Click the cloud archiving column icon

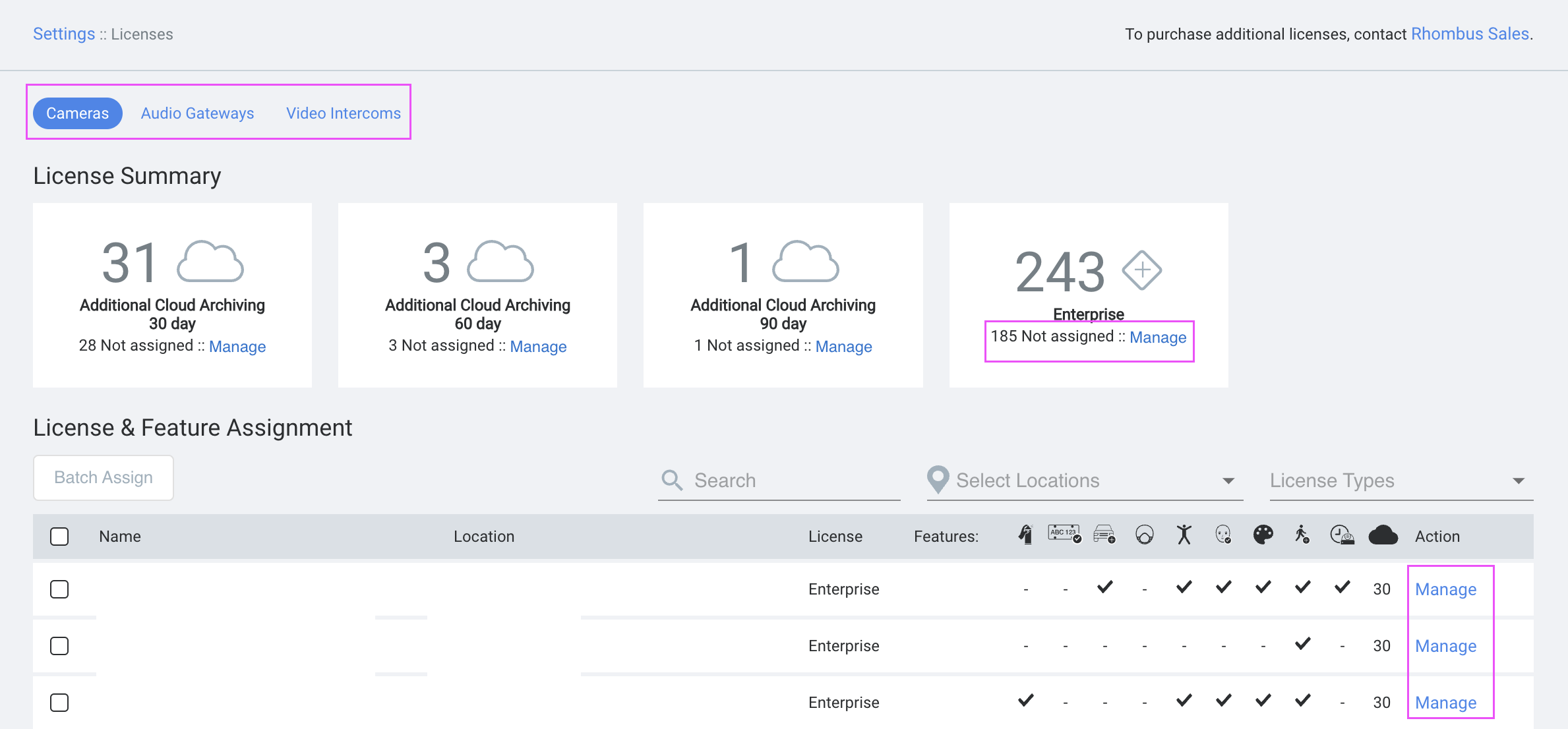click(1383, 535)
